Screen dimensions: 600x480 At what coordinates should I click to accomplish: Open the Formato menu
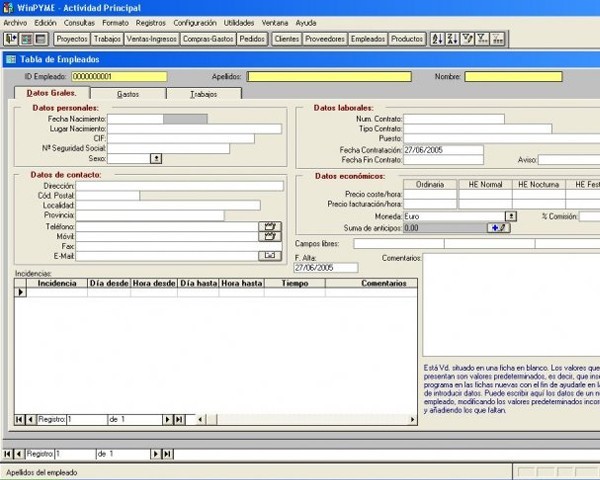coord(116,23)
